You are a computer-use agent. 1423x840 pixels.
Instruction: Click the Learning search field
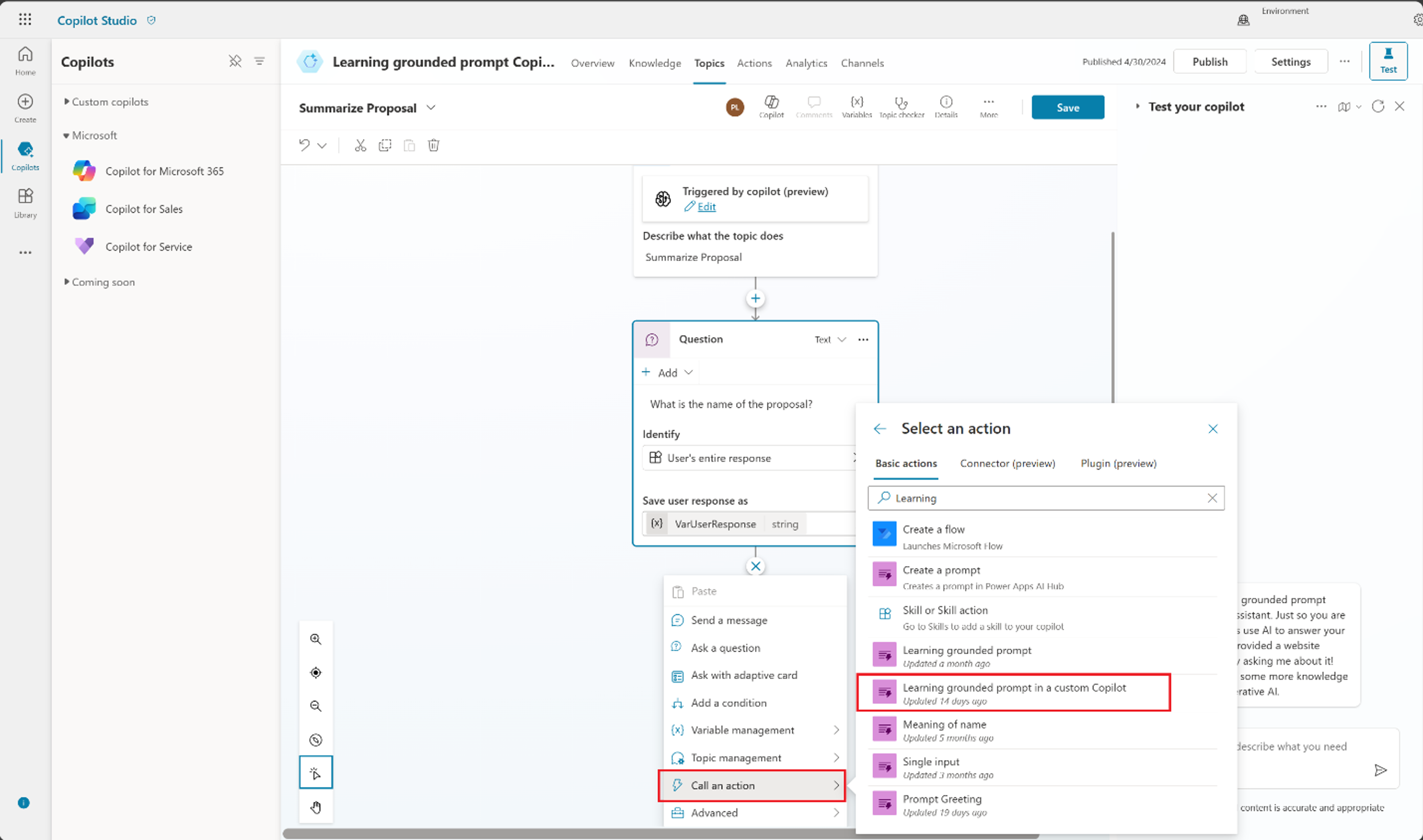1046,498
